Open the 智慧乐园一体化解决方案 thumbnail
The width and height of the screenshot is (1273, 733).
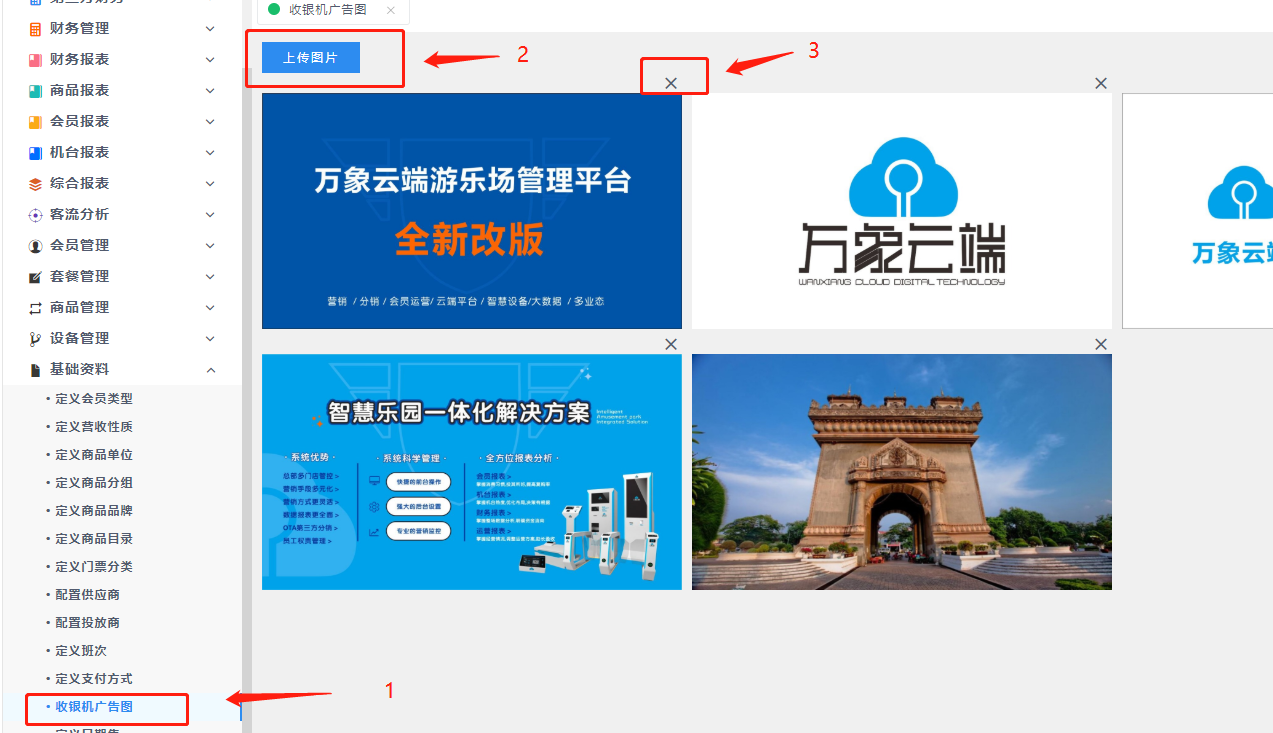pyautogui.click(x=472, y=472)
